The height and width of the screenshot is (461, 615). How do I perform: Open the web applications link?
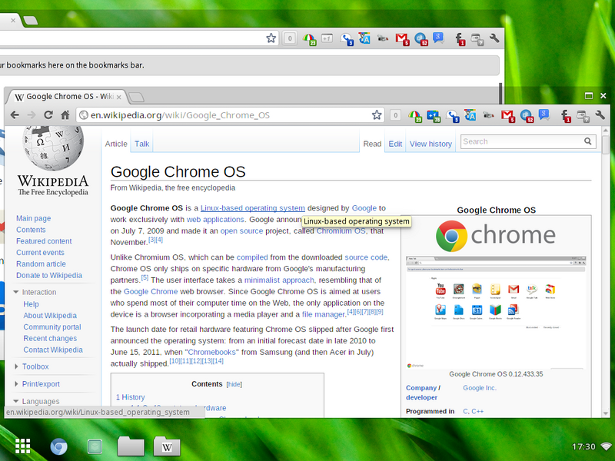tap(215, 219)
